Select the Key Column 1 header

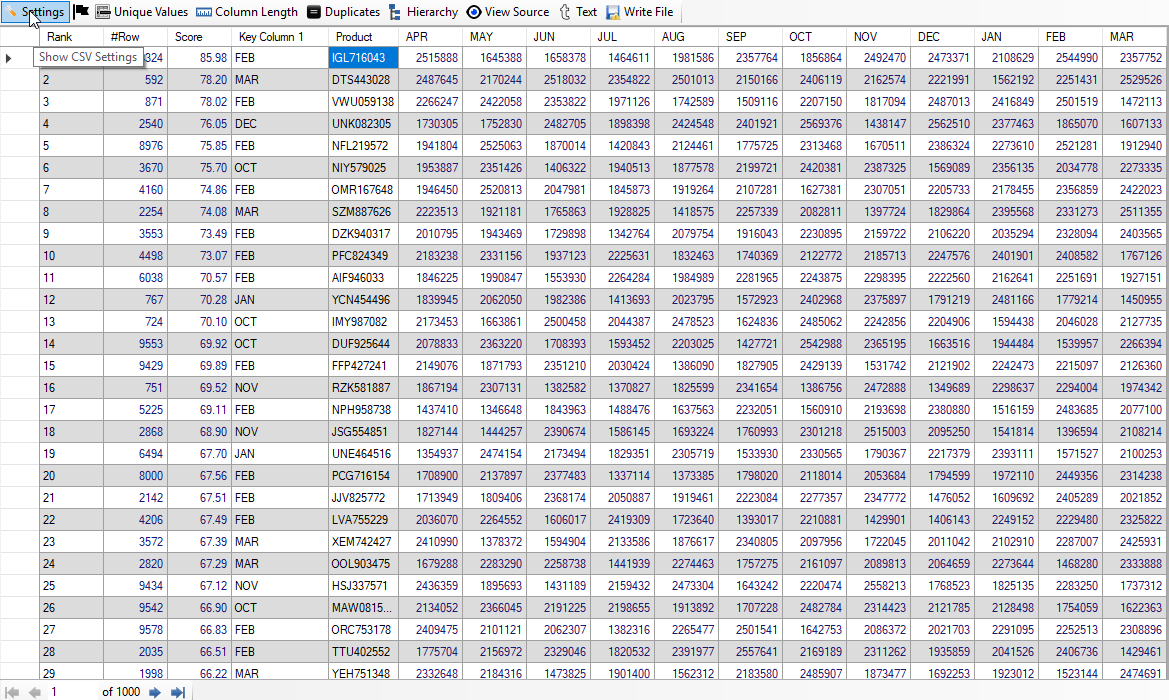click(279, 37)
